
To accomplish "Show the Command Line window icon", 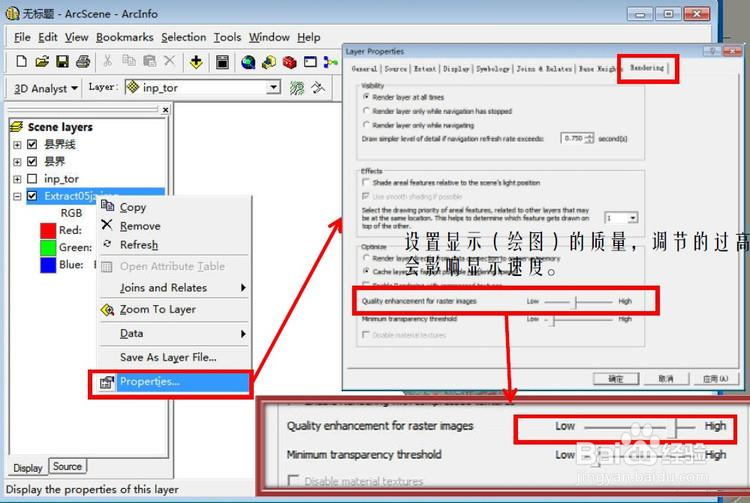I will pos(310,62).
